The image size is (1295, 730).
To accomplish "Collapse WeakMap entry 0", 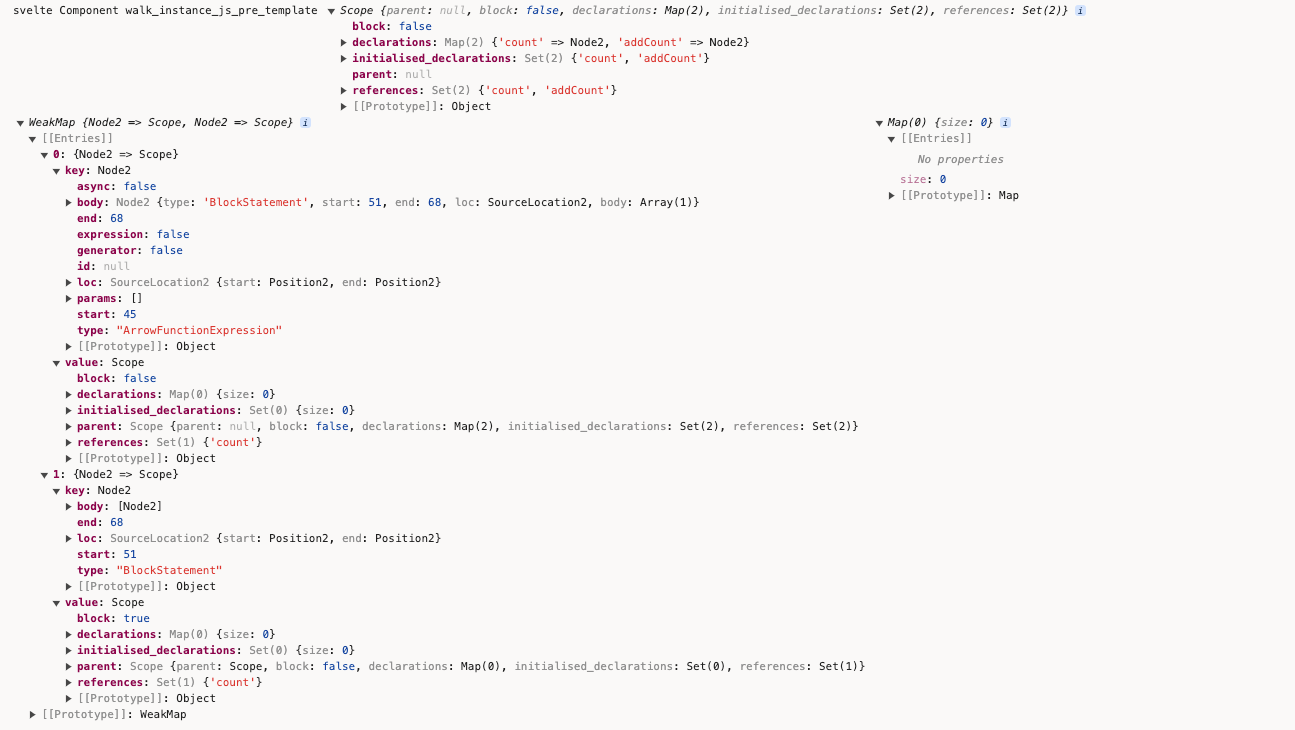I will (45, 154).
